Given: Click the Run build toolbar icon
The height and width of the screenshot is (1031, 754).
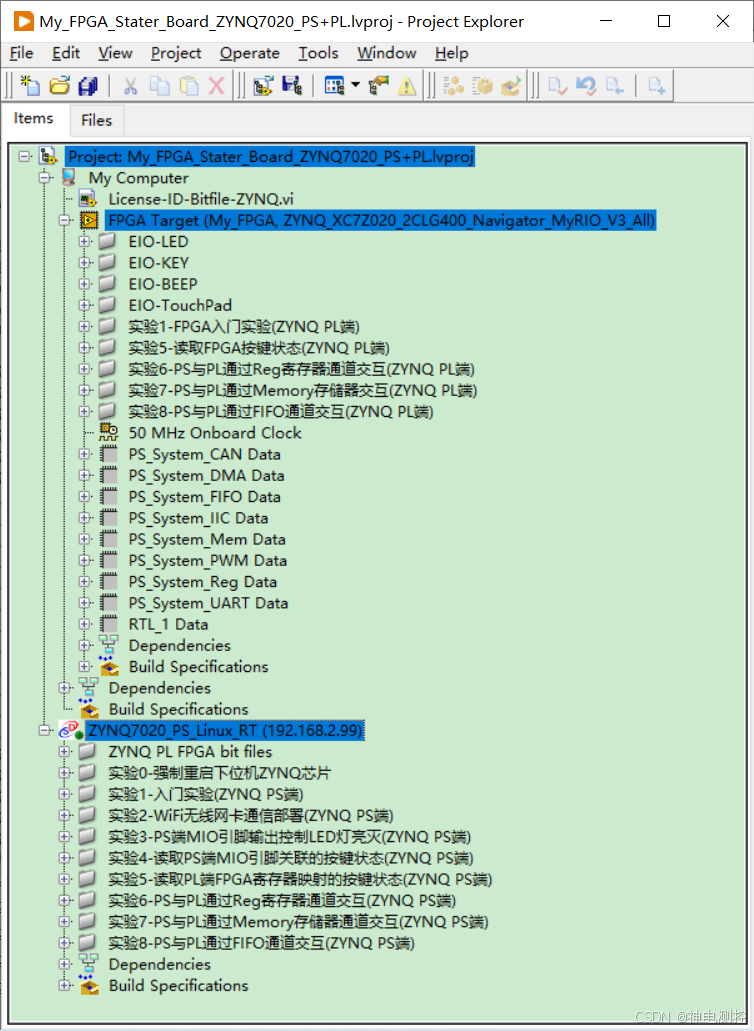Looking at the screenshot, I should (x=511, y=85).
